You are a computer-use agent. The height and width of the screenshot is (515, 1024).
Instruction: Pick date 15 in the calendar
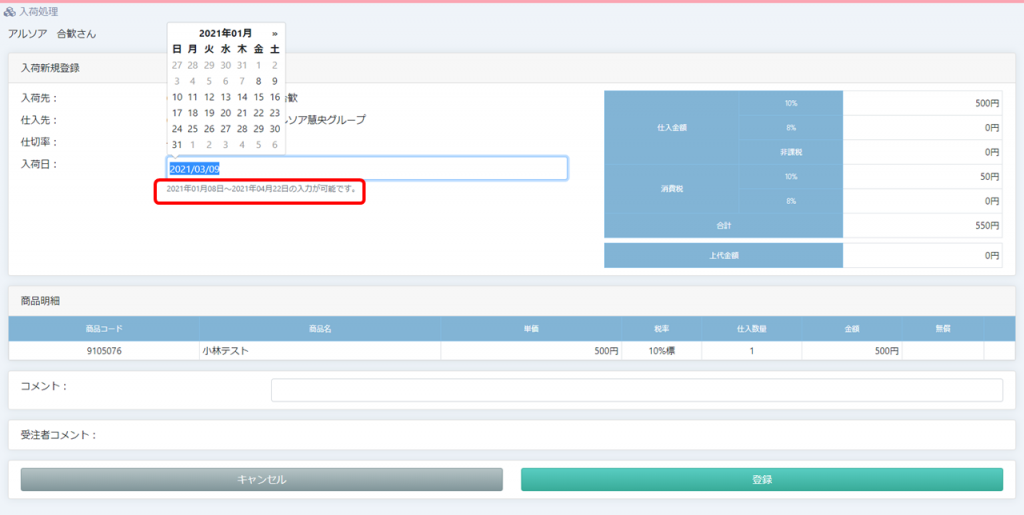coord(258,97)
